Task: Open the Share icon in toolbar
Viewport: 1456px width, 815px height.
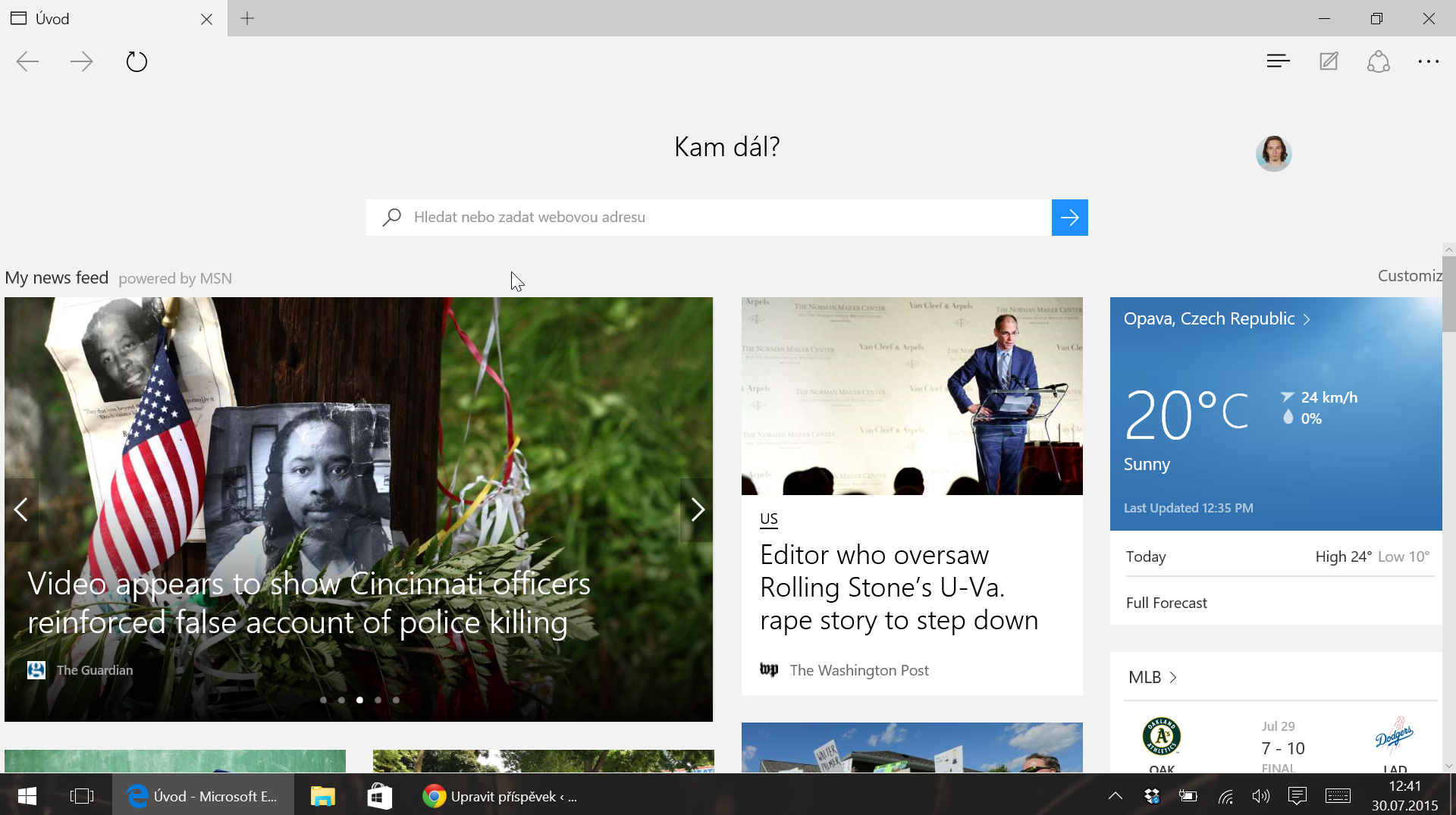Action: click(1378, 61)
